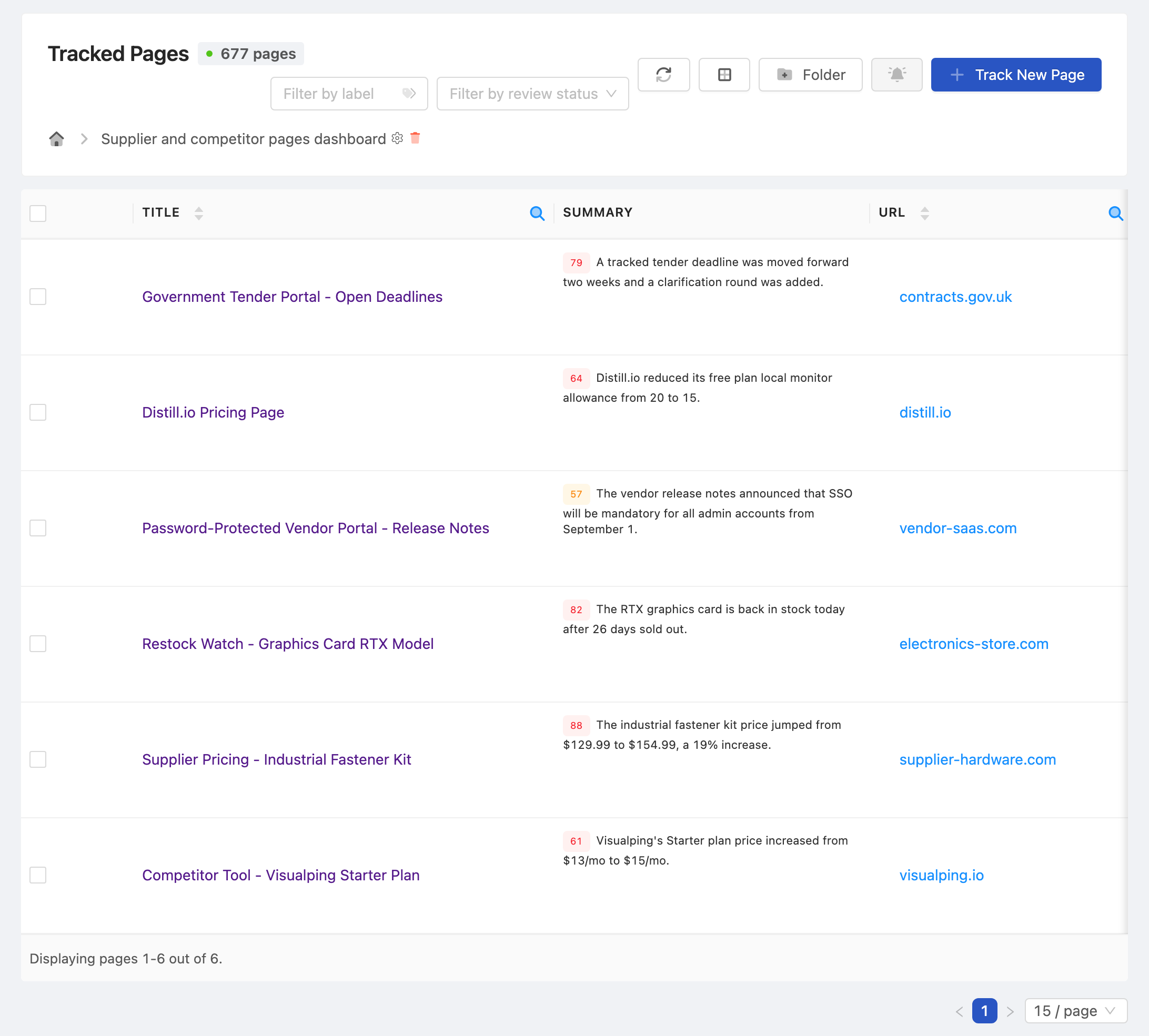Open the 15 / page size dropdown
The width and height of the screenshot is (1149, 1036).
click(1075, 1010)
